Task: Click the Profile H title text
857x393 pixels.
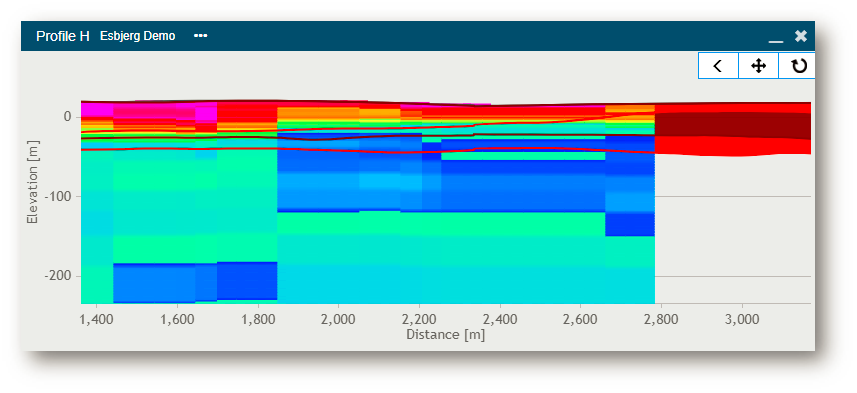Action: point(63,36)
